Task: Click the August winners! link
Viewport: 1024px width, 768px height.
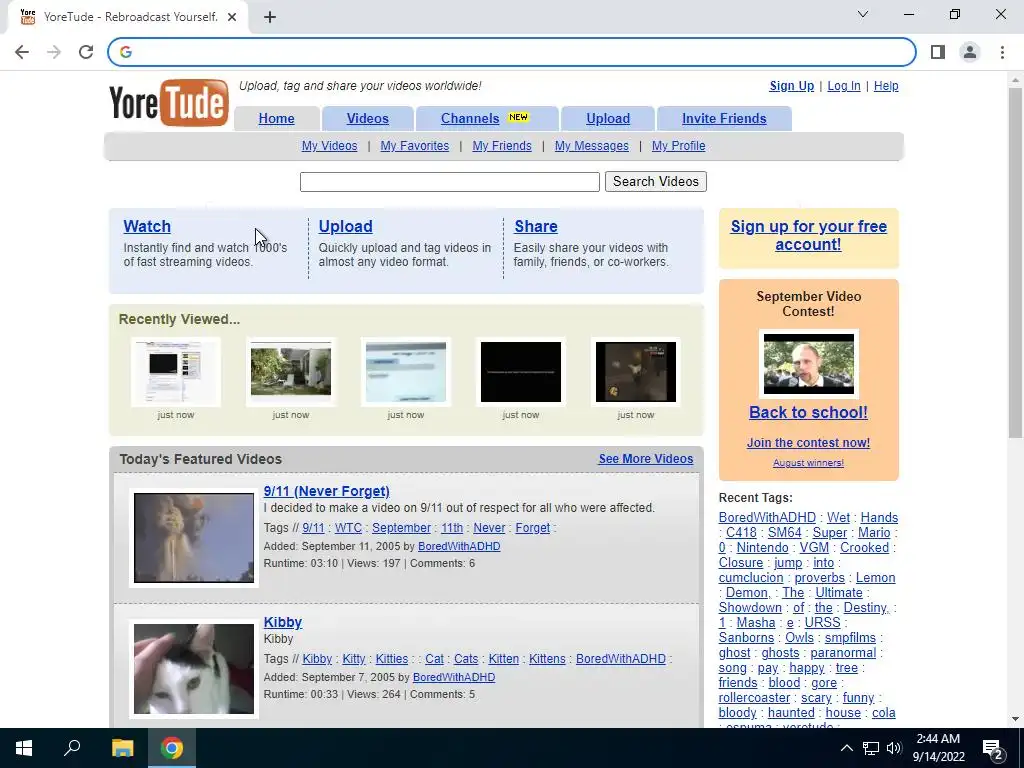Action: coord(808,462)
